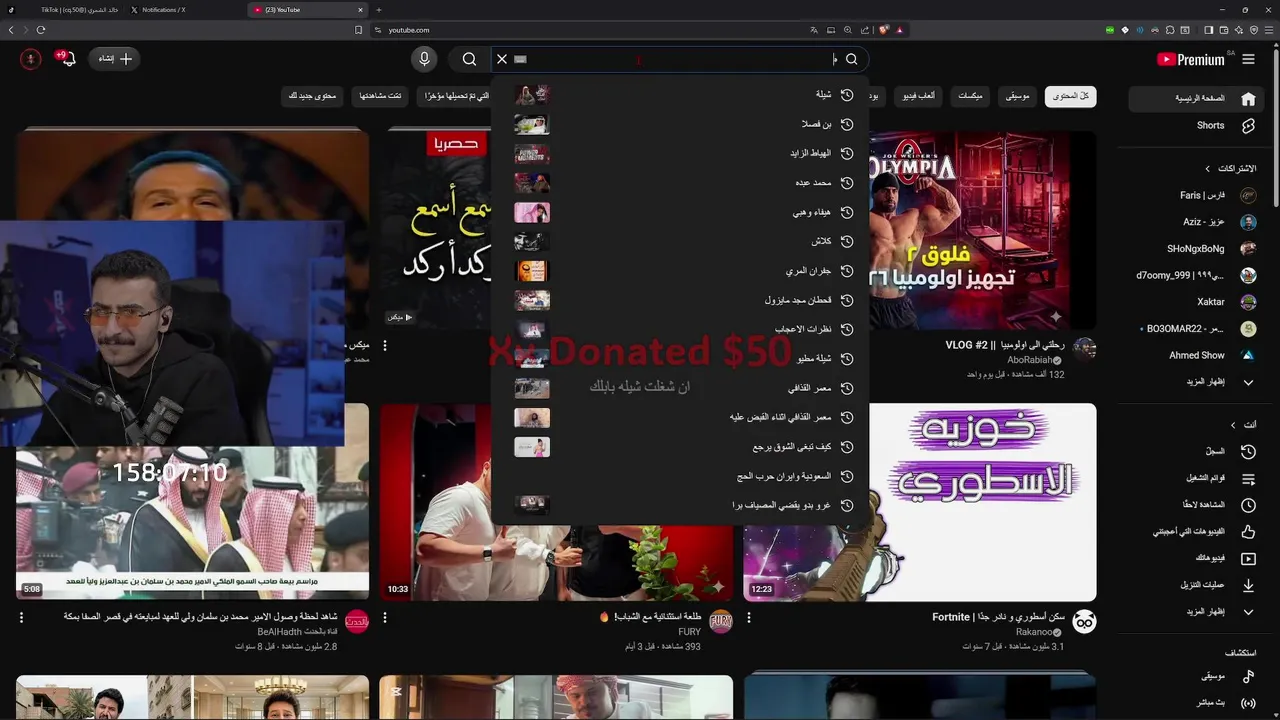Viewport: 1280px width, 720px height.
Task: Open the account avatar menu
Action: pyautogui.click(x=30, y=59)
